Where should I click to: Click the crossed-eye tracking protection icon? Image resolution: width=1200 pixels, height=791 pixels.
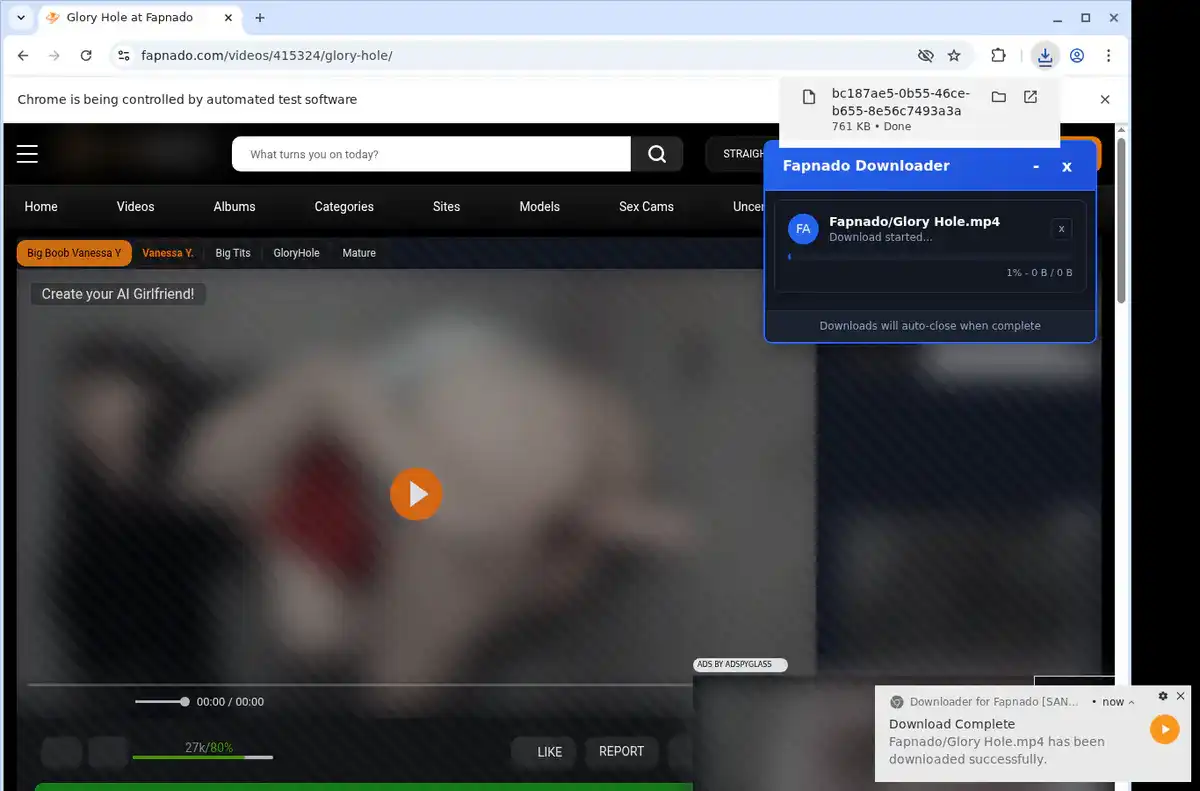926,56
